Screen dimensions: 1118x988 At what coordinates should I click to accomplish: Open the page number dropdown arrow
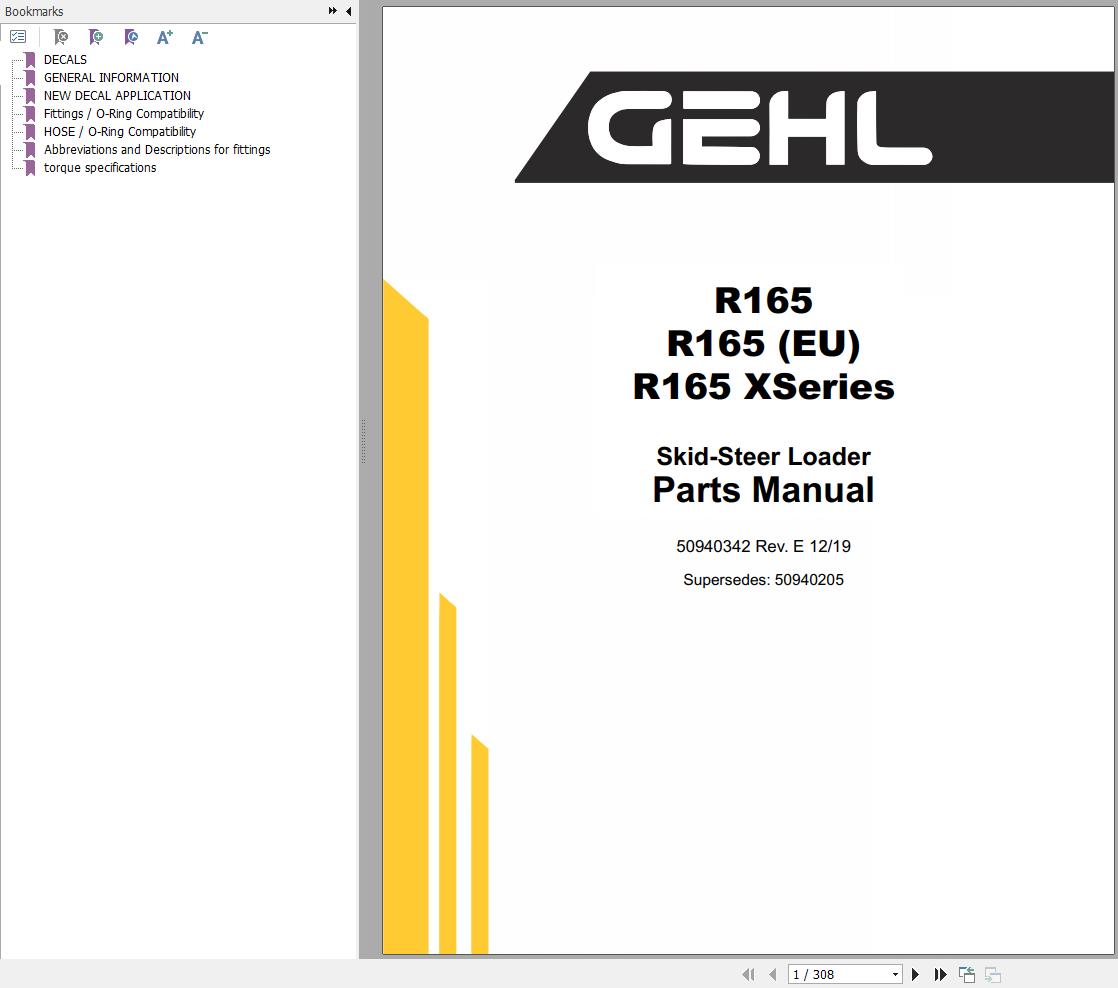pos(896,974)
